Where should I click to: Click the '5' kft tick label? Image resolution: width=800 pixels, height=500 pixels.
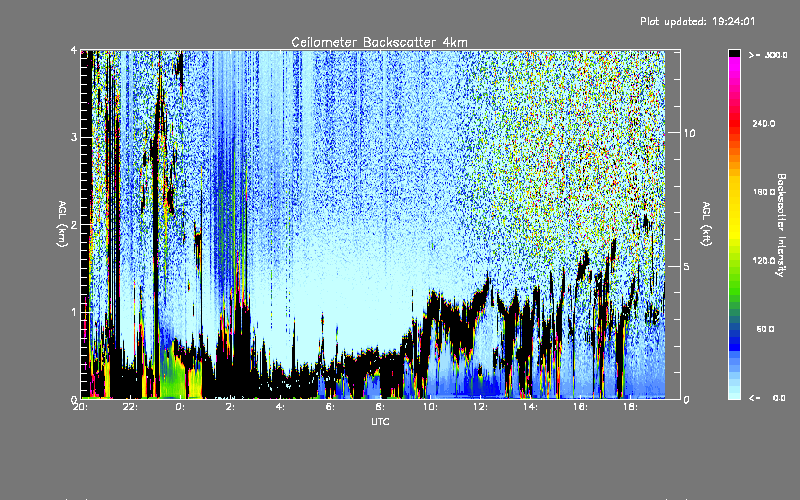click(x=686, y=267)
